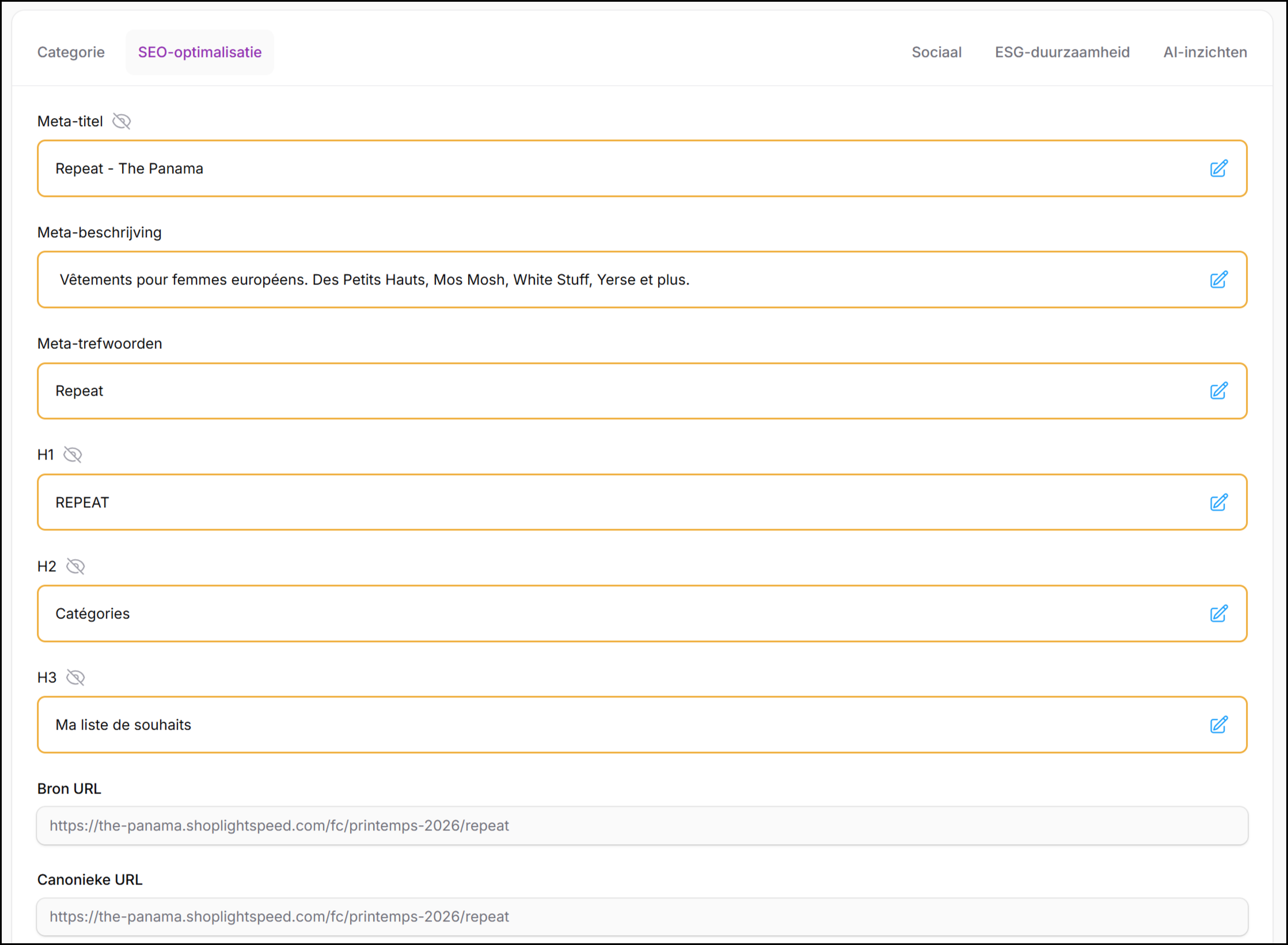Click edit pencil in H2 Catégories field
Image resolution: width=1288 pixels, height=945 pixels.
pos(1218,614)
